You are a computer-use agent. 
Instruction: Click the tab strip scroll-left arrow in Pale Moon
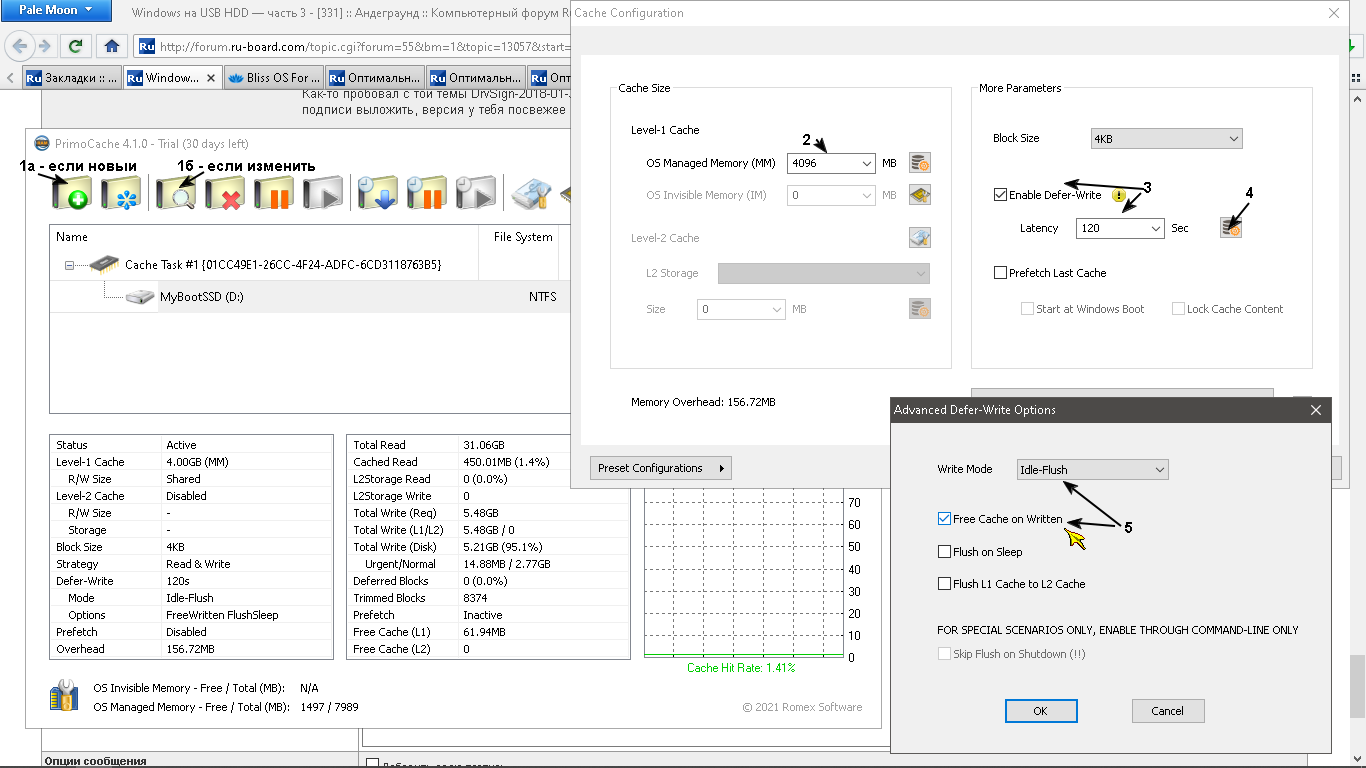click(10, 78)
